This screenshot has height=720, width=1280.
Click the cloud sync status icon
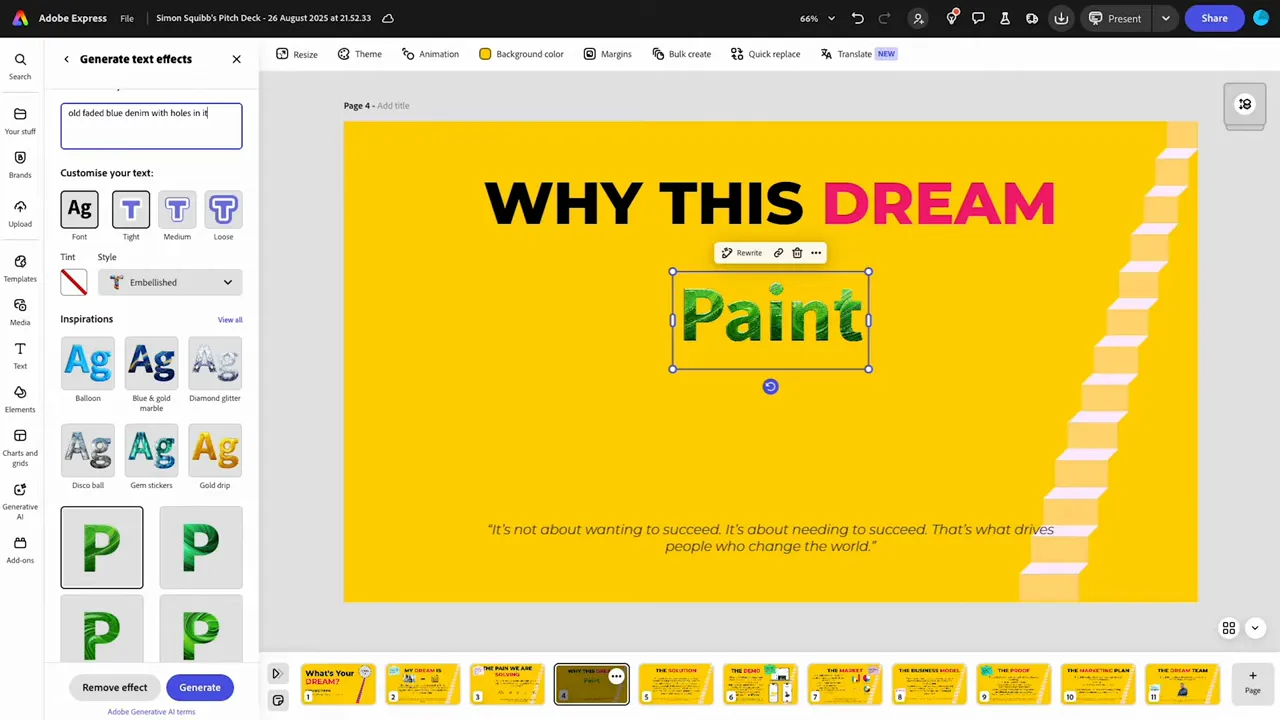(x=388, y=18)
